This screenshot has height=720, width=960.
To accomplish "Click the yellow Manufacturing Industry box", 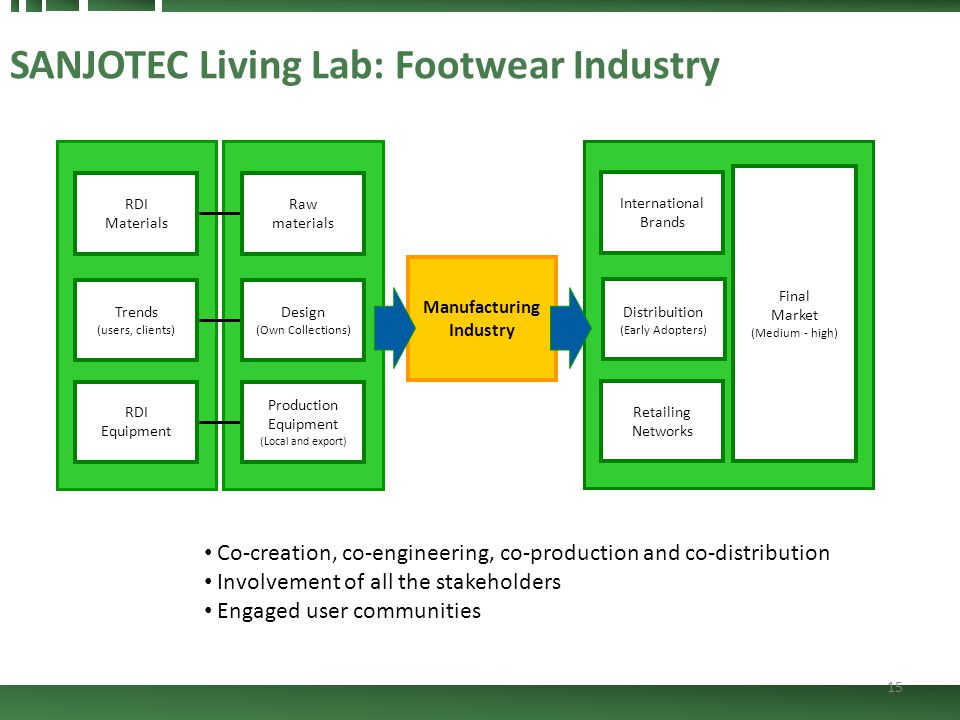I will [482, 318].
